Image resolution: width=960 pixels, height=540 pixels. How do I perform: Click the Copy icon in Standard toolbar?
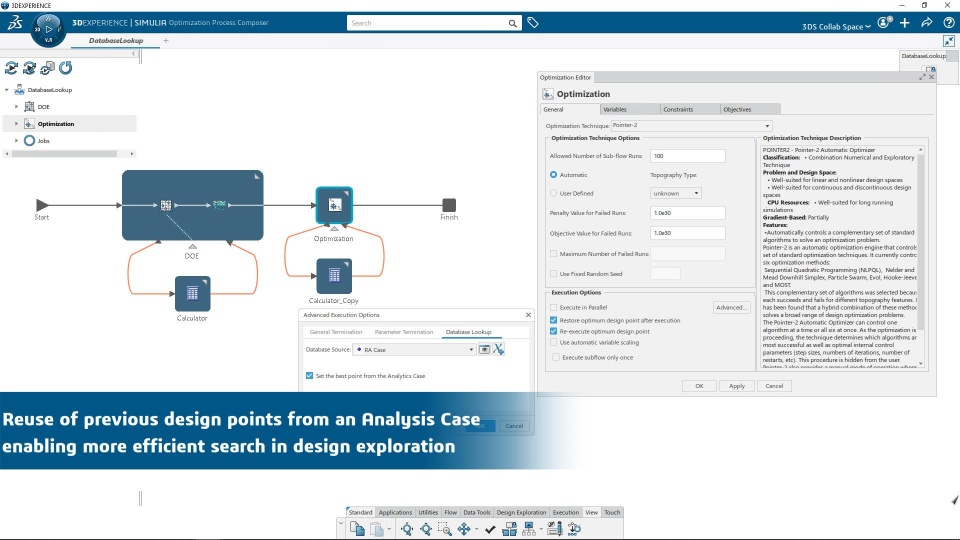[x=357, y=528]
